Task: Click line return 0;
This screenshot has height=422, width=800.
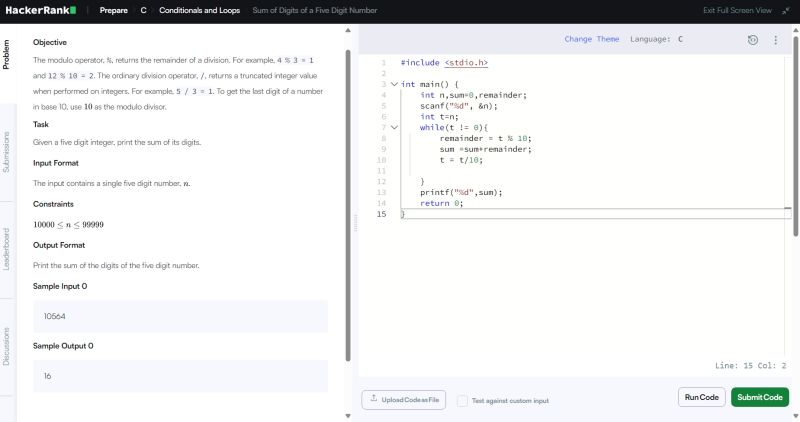Action: point(441,203)
